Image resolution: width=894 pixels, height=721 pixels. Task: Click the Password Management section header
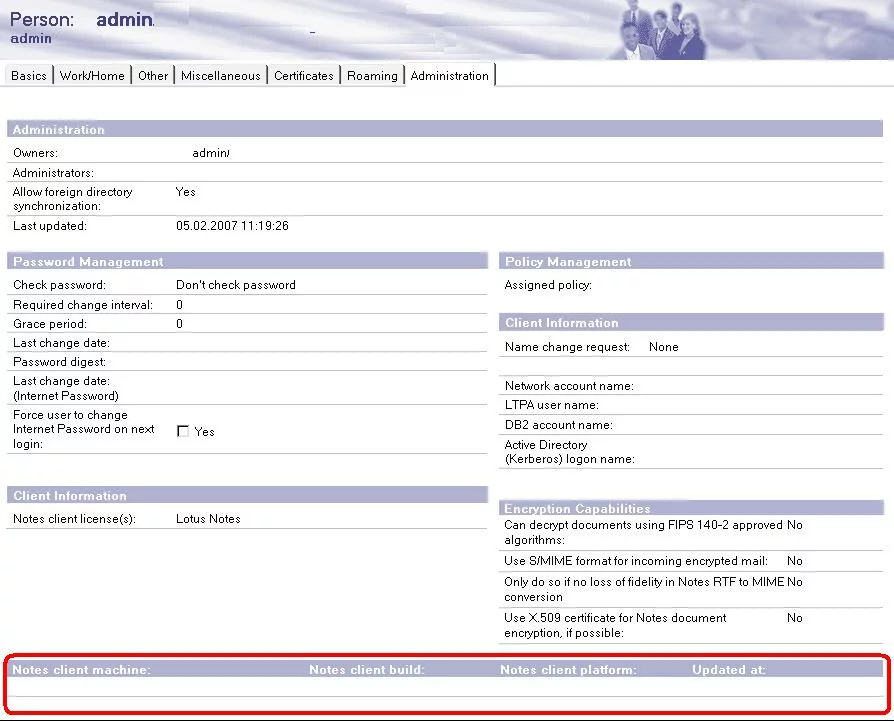pyautogui.click(x=88, y=262)
